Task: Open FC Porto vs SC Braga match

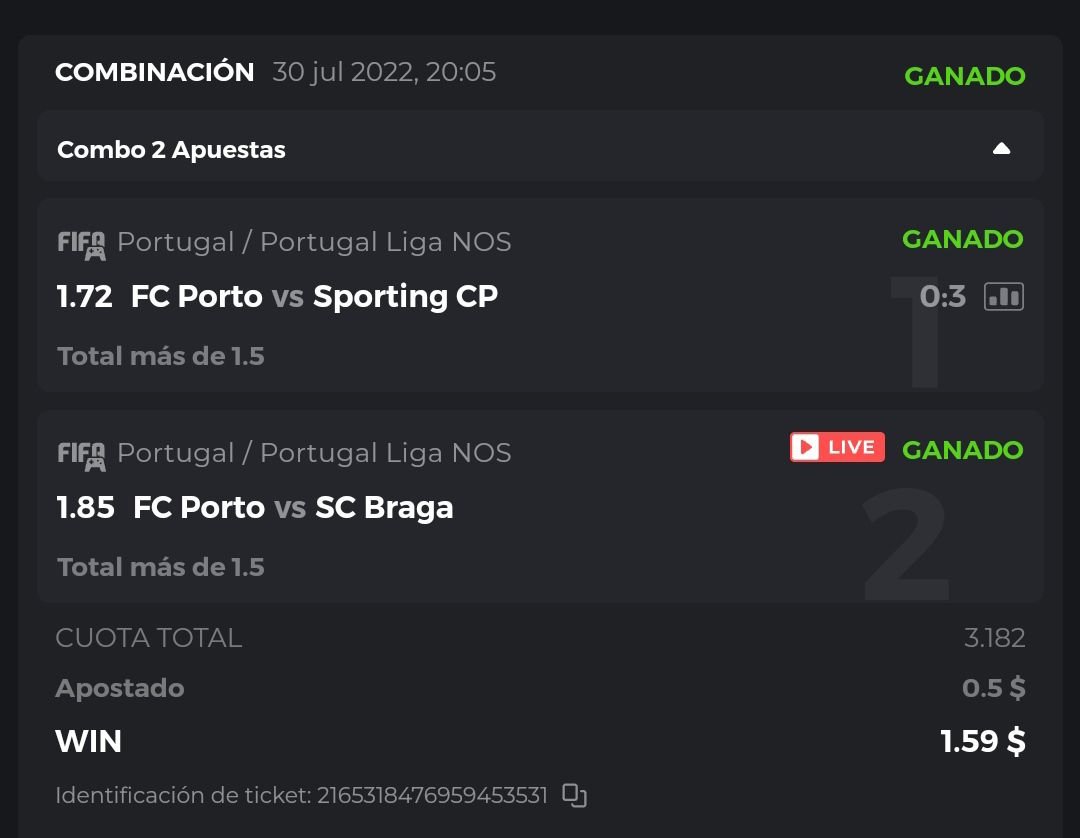Action: point(293,508)
